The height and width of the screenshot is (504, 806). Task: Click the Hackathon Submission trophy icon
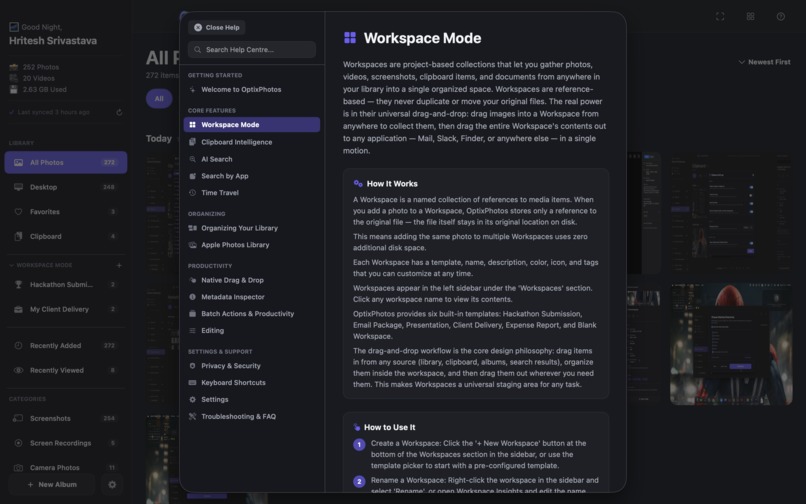(19, 284)
